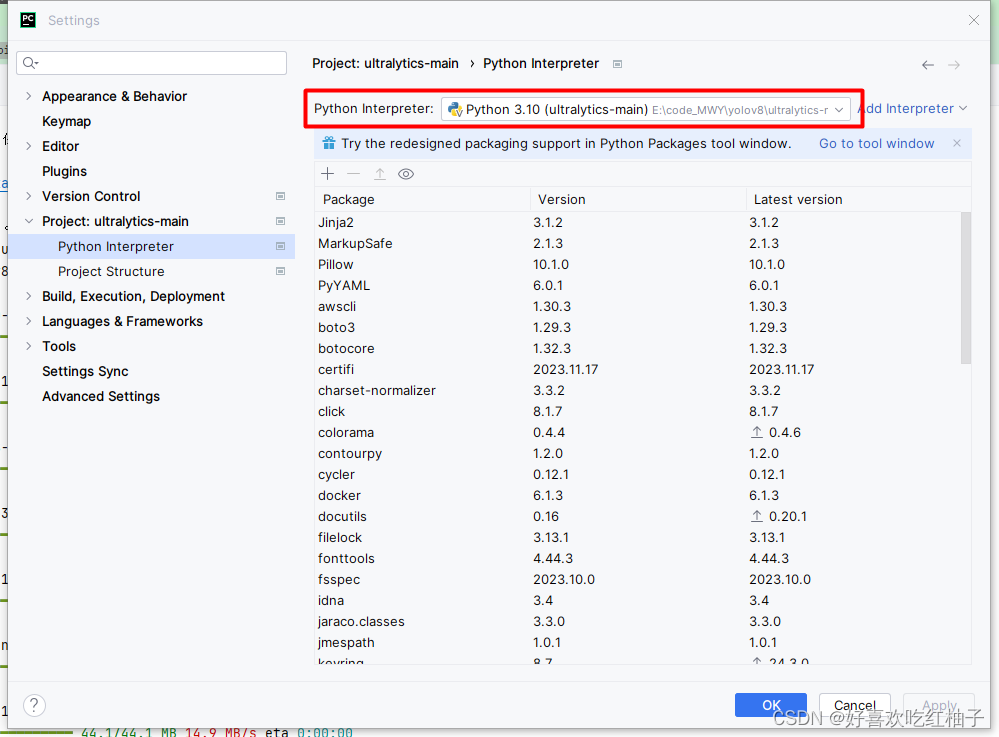Select the botocore package row
The image size is (999, 737).
pyautogui.click(x=638, y=348)
